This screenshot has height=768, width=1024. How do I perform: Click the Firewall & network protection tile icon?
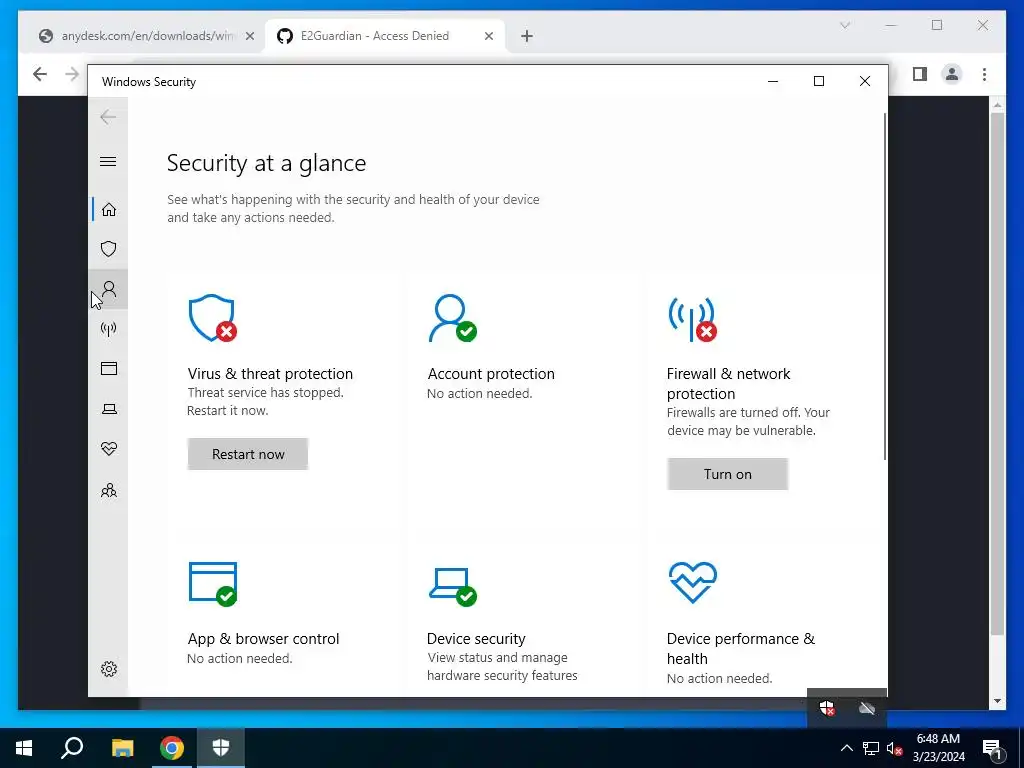[x=692, y=319]
